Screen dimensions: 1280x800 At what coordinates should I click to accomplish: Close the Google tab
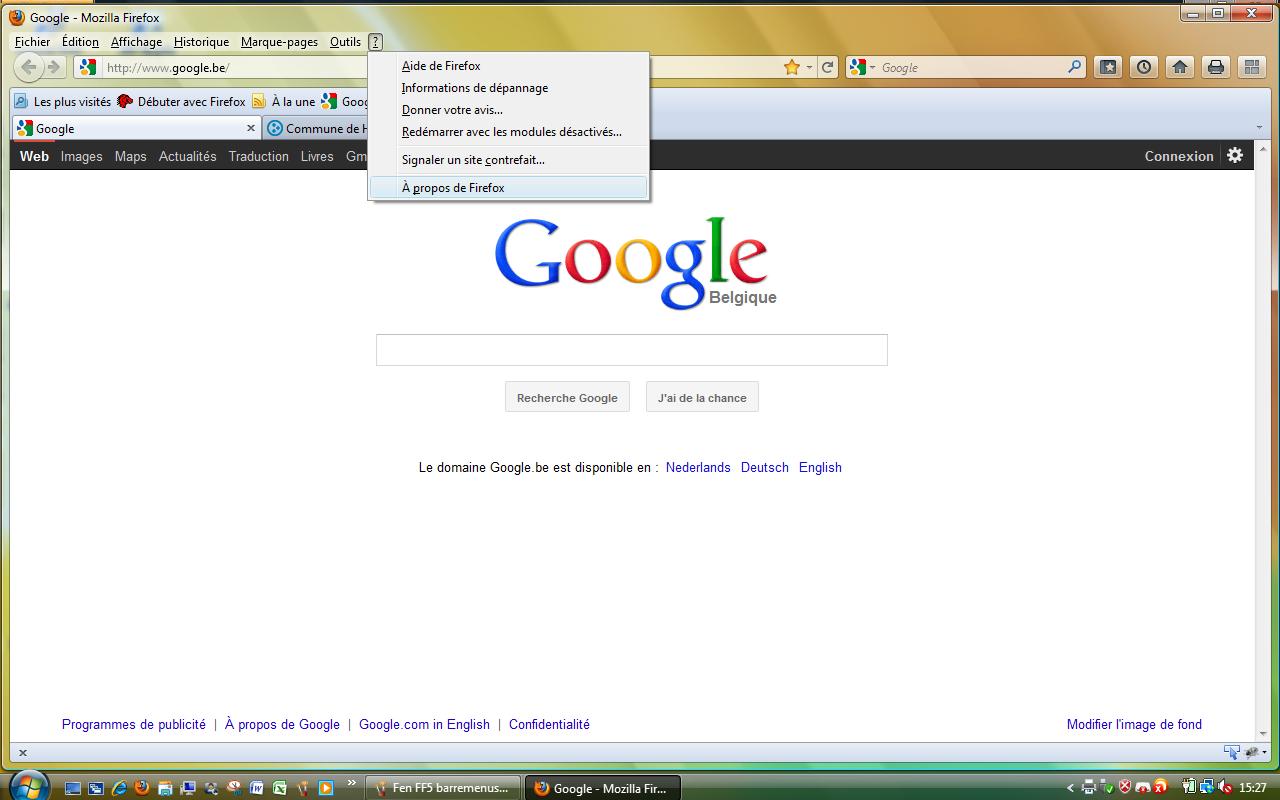click(251, 128)
